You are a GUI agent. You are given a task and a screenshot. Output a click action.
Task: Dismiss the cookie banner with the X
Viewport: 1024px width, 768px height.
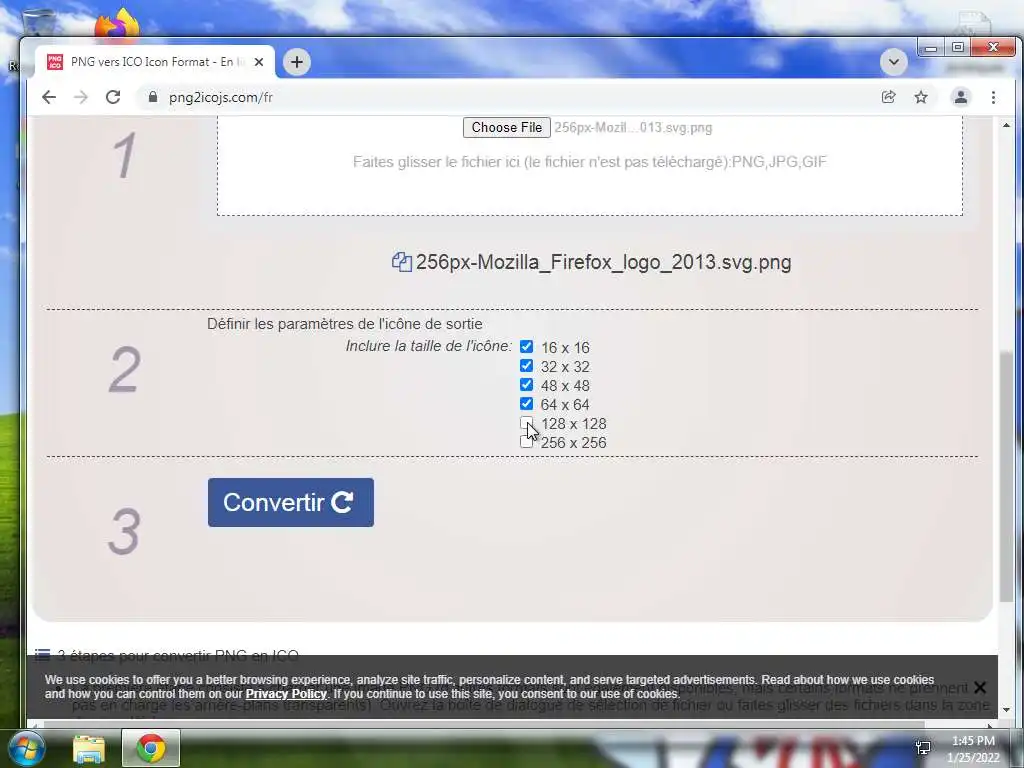(x=980, y=687)
